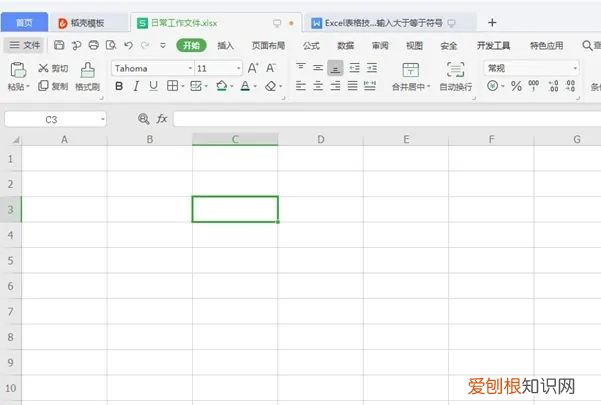Increase font size with larger A

coord(253,68)
